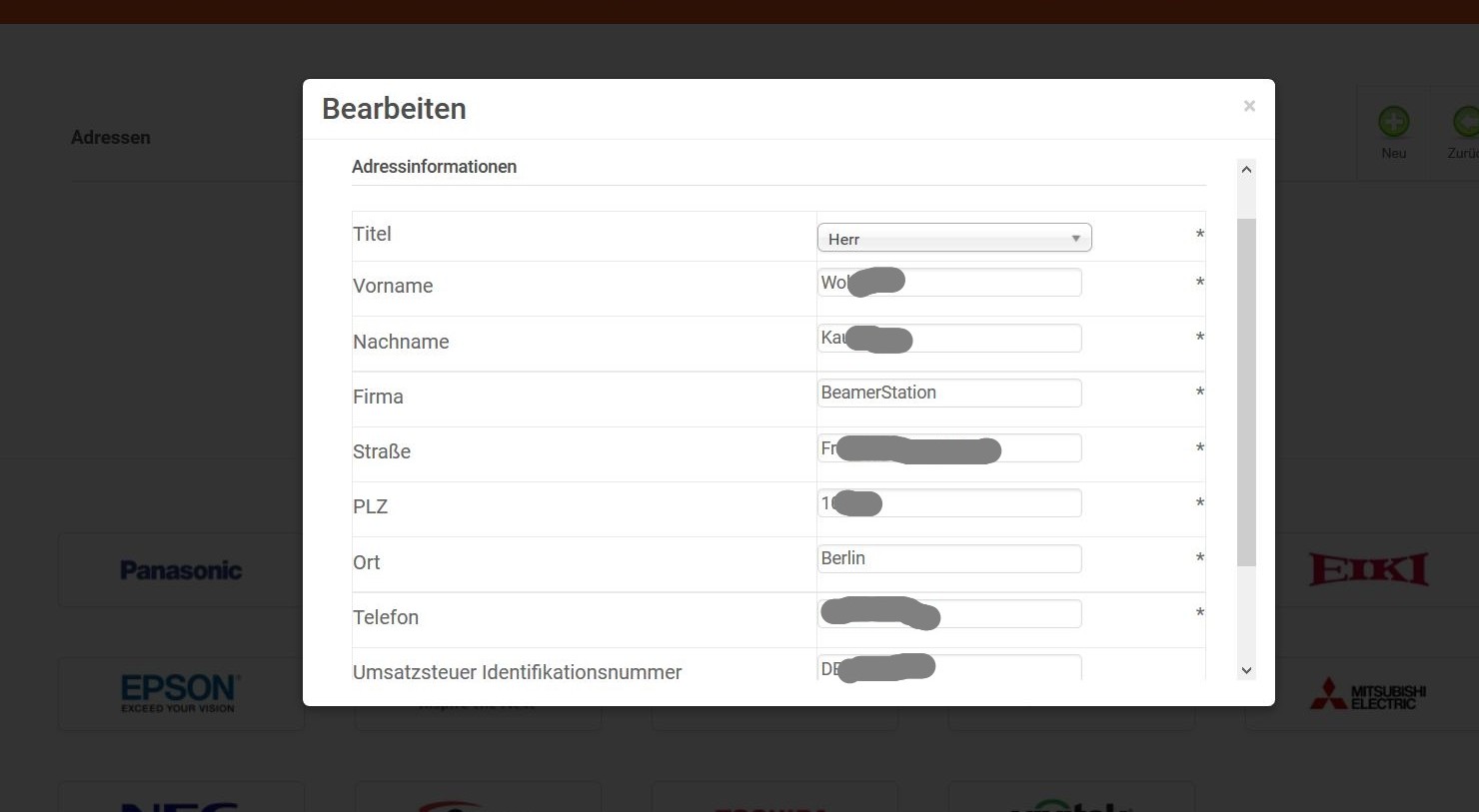Click the Panasonic brand logo
Image resolution: width=1479 pixels, height=812 pixels.
point(181,570)
